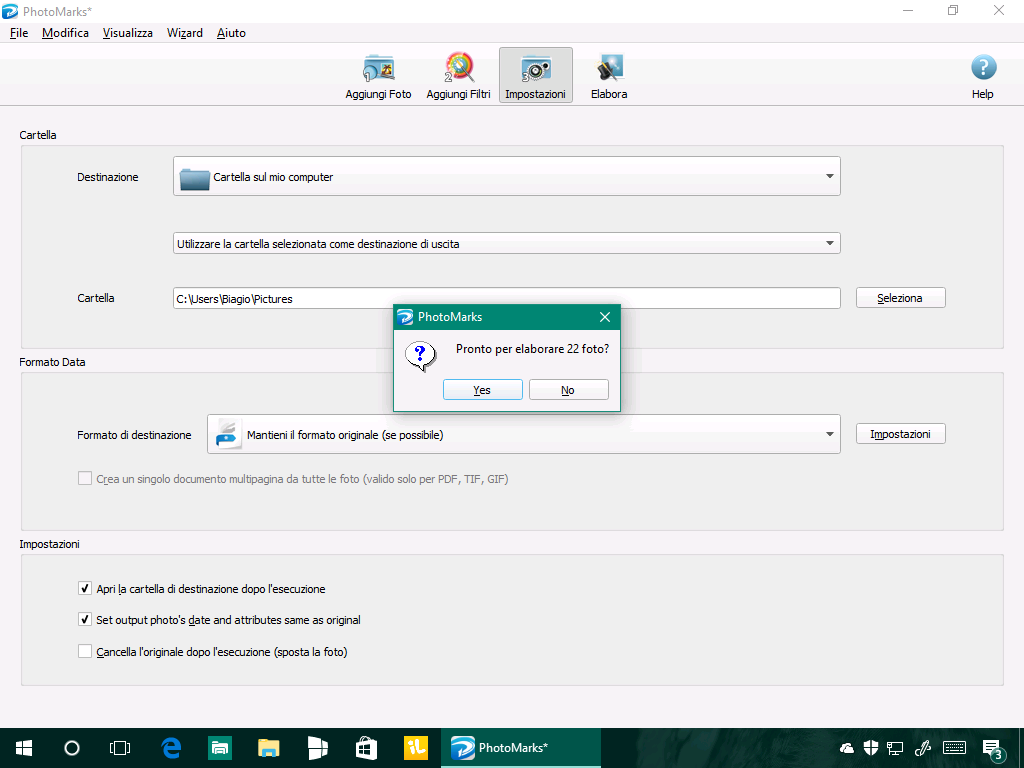Screen dimensions: 1024x768
Task: Open Windows Defender shield tray icon
Action: pyautogui.click(x=871, y=748)
